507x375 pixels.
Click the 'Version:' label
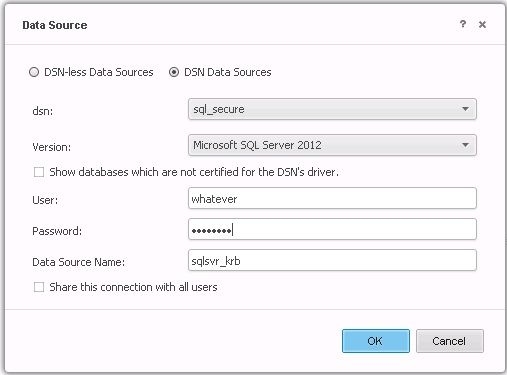pyautogui.click(x=52, y=147)
